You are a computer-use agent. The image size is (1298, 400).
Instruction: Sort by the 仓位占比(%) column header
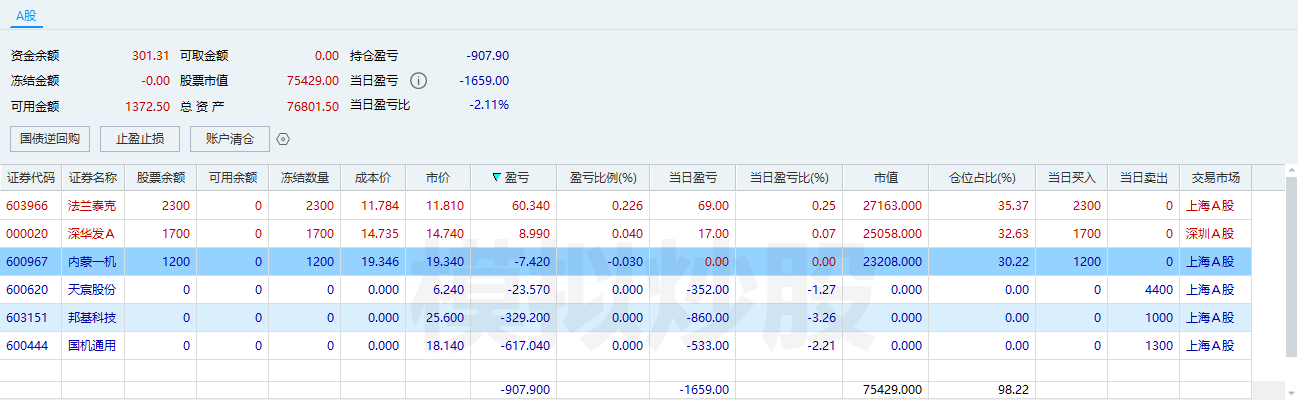click(981, 178)
